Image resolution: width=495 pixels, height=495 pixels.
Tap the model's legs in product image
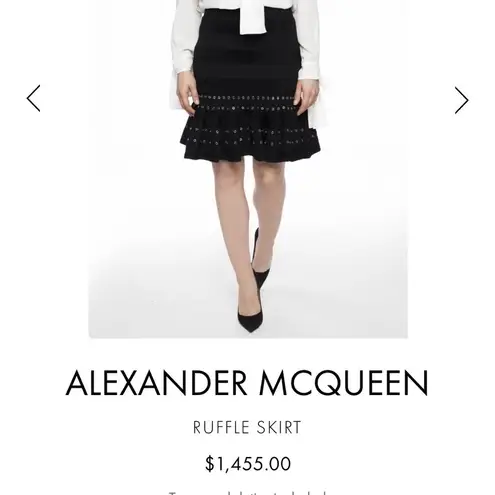pos(248,227)
